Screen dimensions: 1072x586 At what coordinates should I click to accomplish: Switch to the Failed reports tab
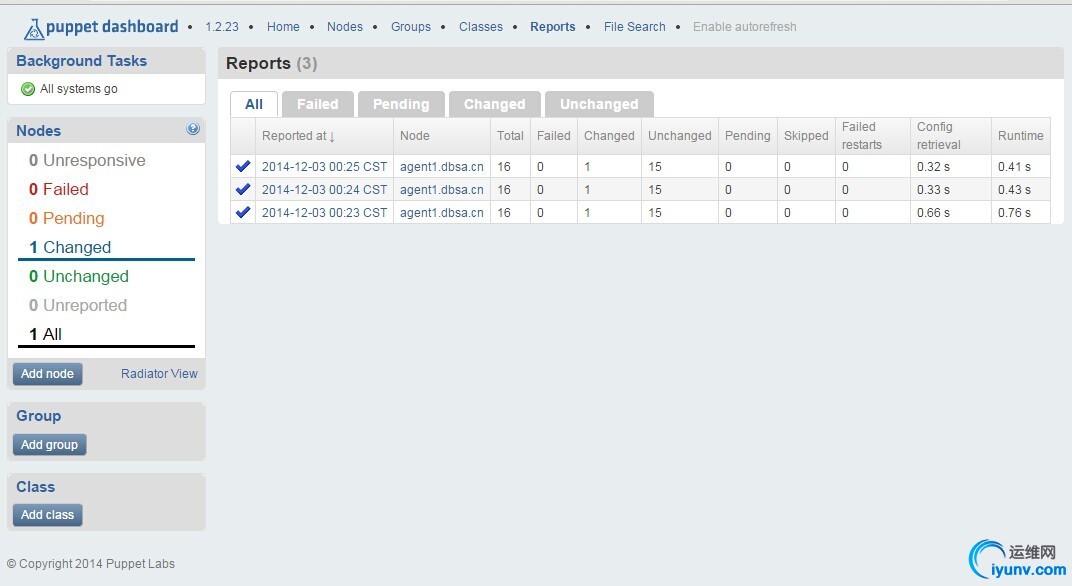(317, 104)
